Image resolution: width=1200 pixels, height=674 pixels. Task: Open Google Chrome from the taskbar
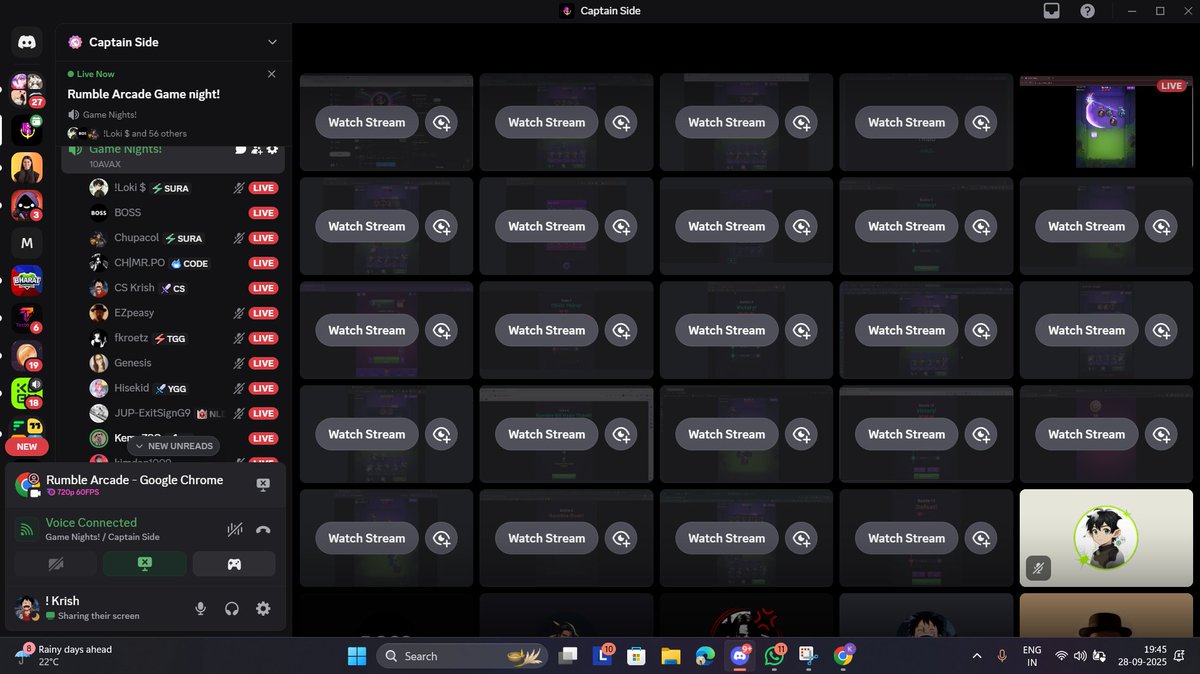tap(845, 656)
